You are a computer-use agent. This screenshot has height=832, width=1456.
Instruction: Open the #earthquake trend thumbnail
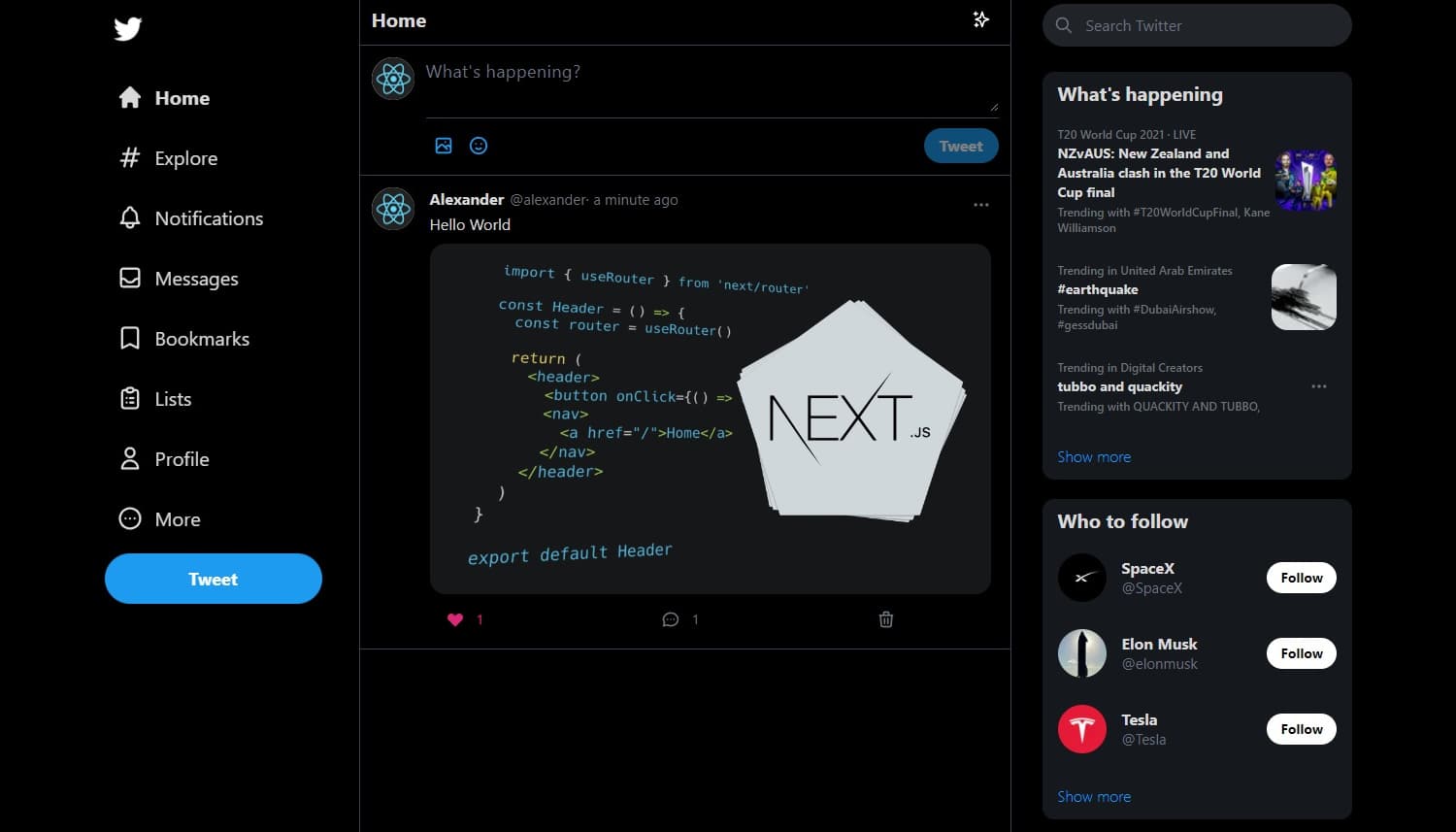tap(1304, 297)
